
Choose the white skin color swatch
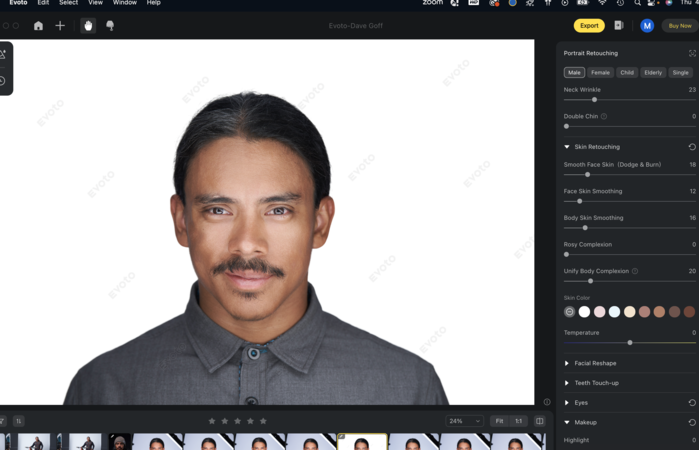click(x=585, y=312)
